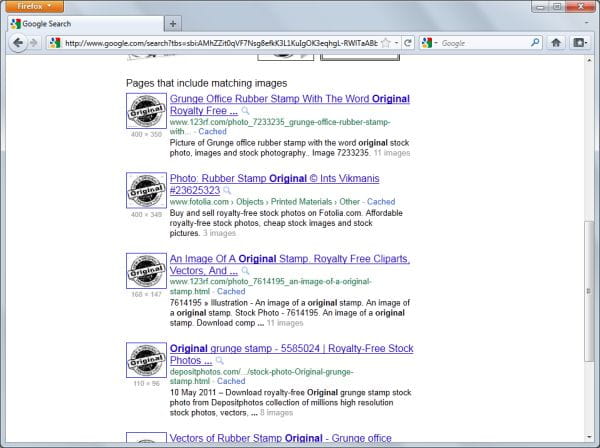
Task: Open Vectors of Rubber Stamp Original link
Action: (280, 438)
